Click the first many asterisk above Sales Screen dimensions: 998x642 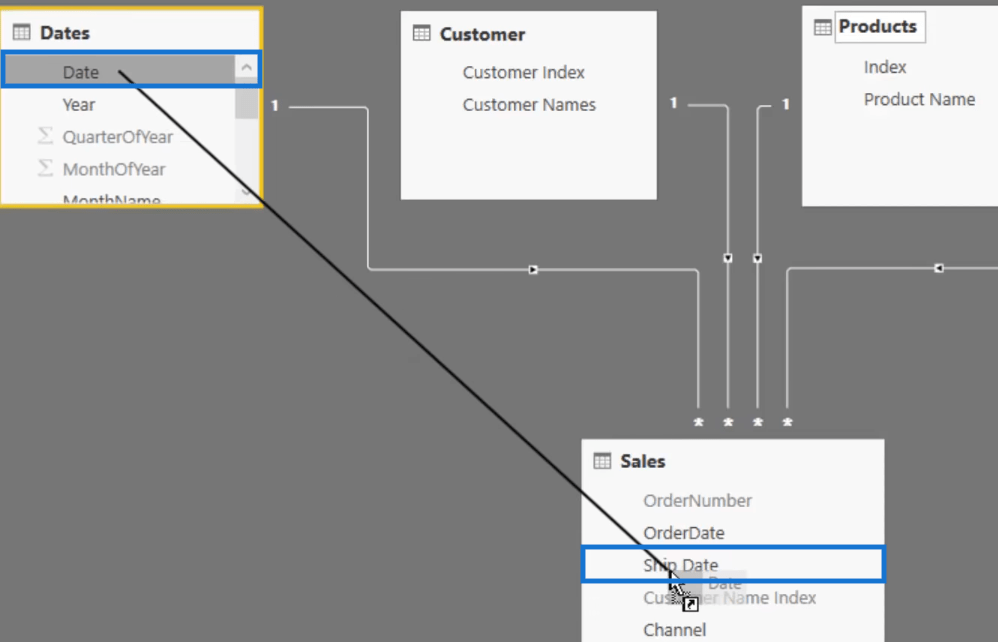(699, 422)
